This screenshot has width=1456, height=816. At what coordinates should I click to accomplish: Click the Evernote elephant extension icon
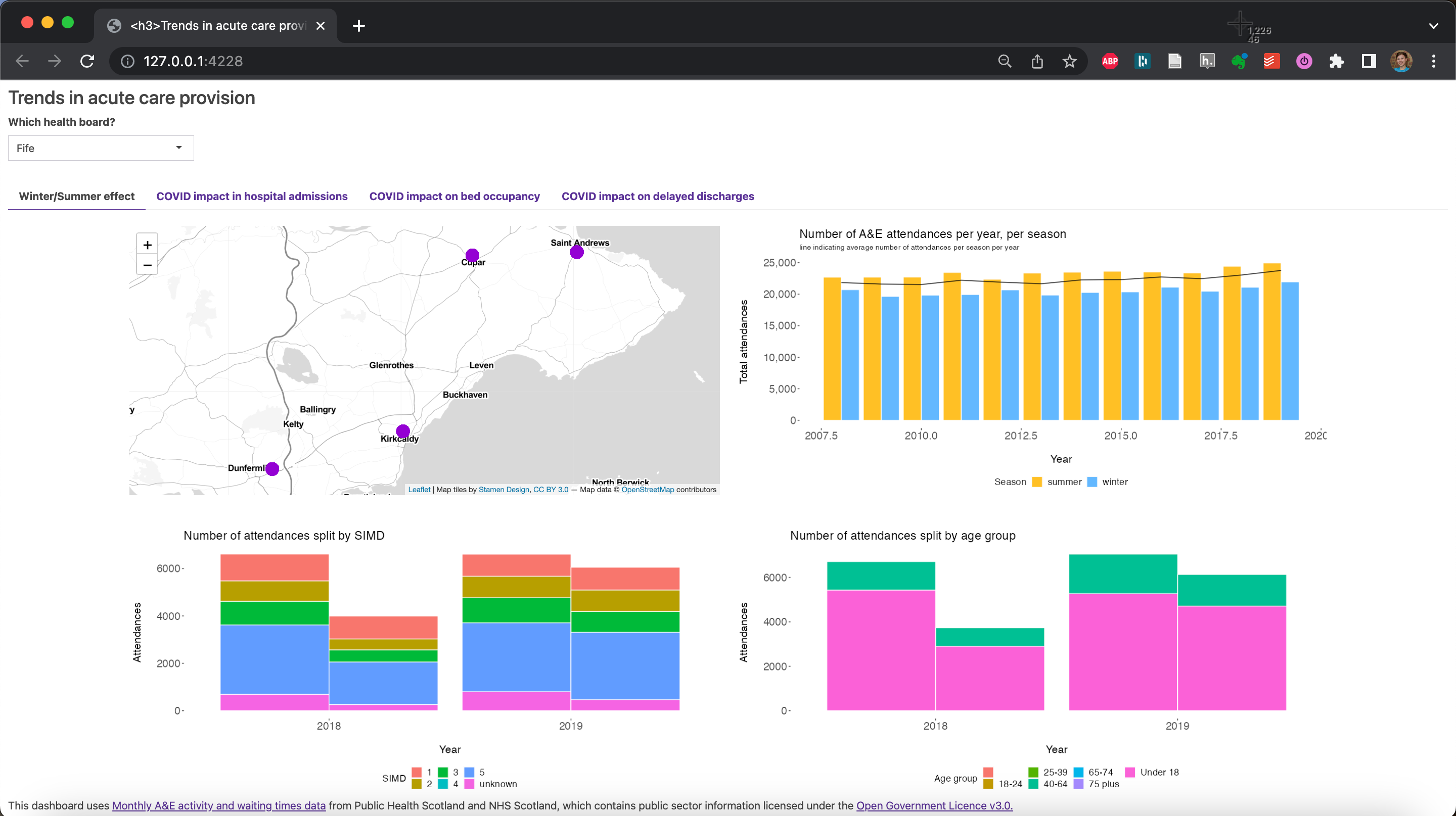(x=1239, y=61)
